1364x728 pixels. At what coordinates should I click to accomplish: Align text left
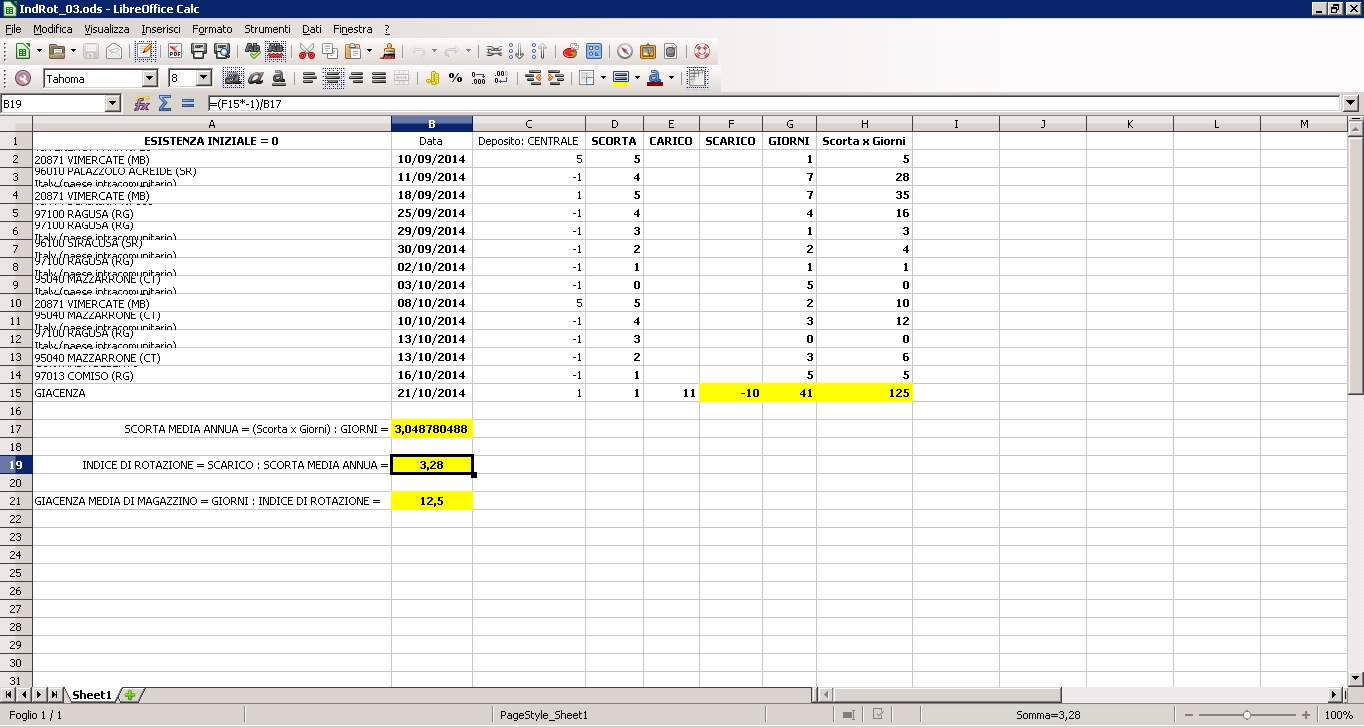coord(309,78)
